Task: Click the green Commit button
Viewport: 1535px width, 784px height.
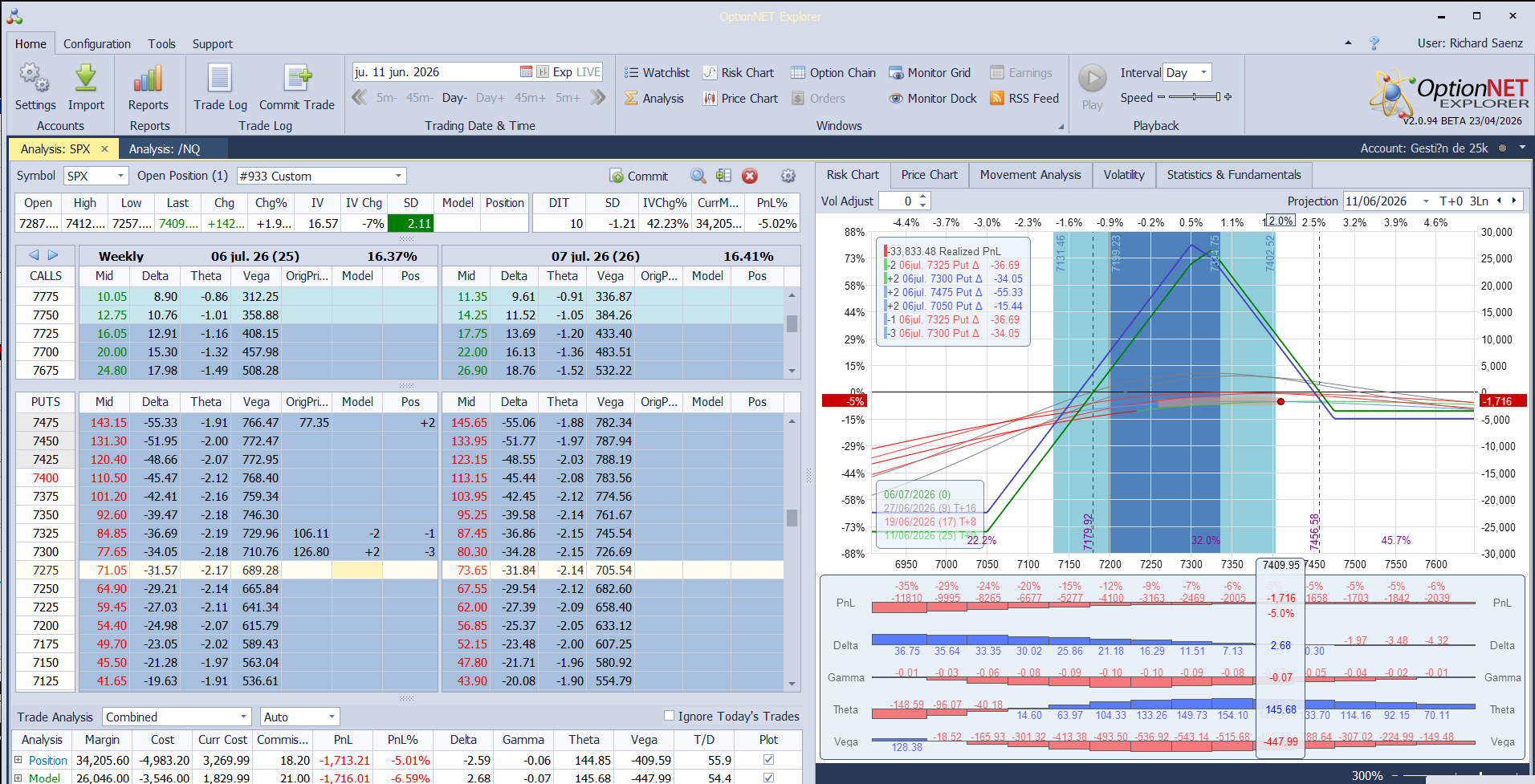Action: pos(639,176)
